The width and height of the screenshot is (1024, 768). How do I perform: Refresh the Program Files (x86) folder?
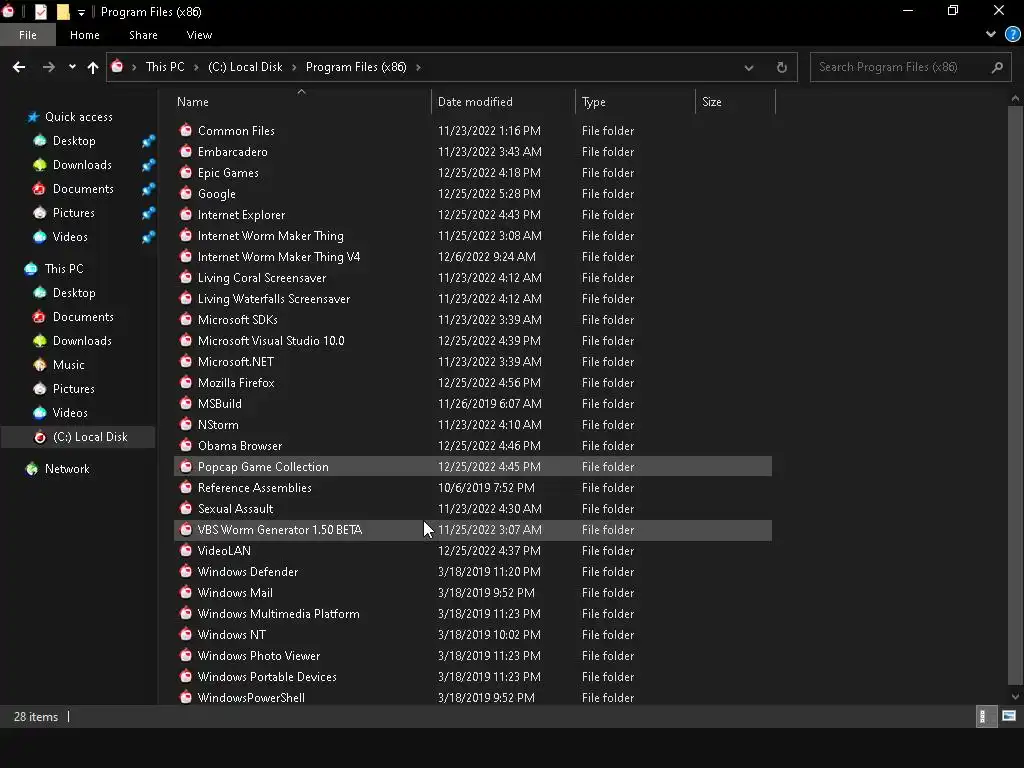coord(781,67)
